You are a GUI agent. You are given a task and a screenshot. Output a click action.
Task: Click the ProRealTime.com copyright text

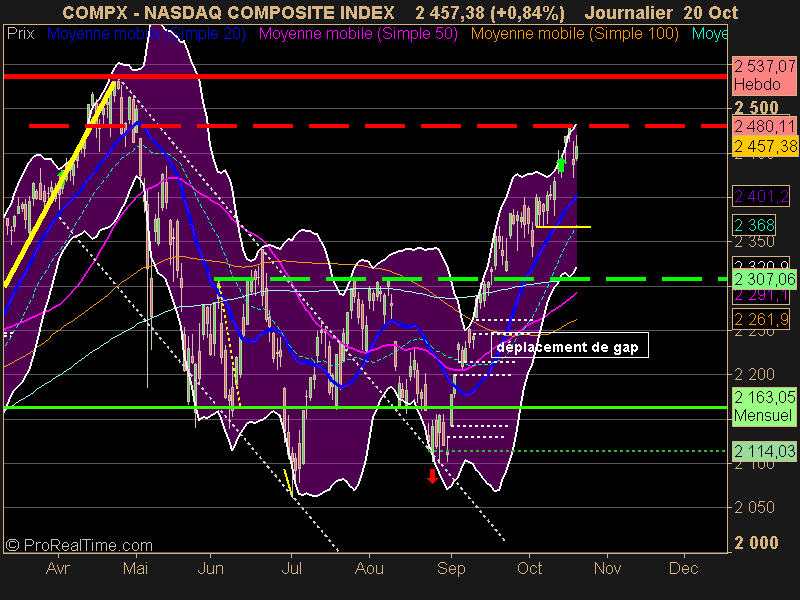click(x=79, y=545)
